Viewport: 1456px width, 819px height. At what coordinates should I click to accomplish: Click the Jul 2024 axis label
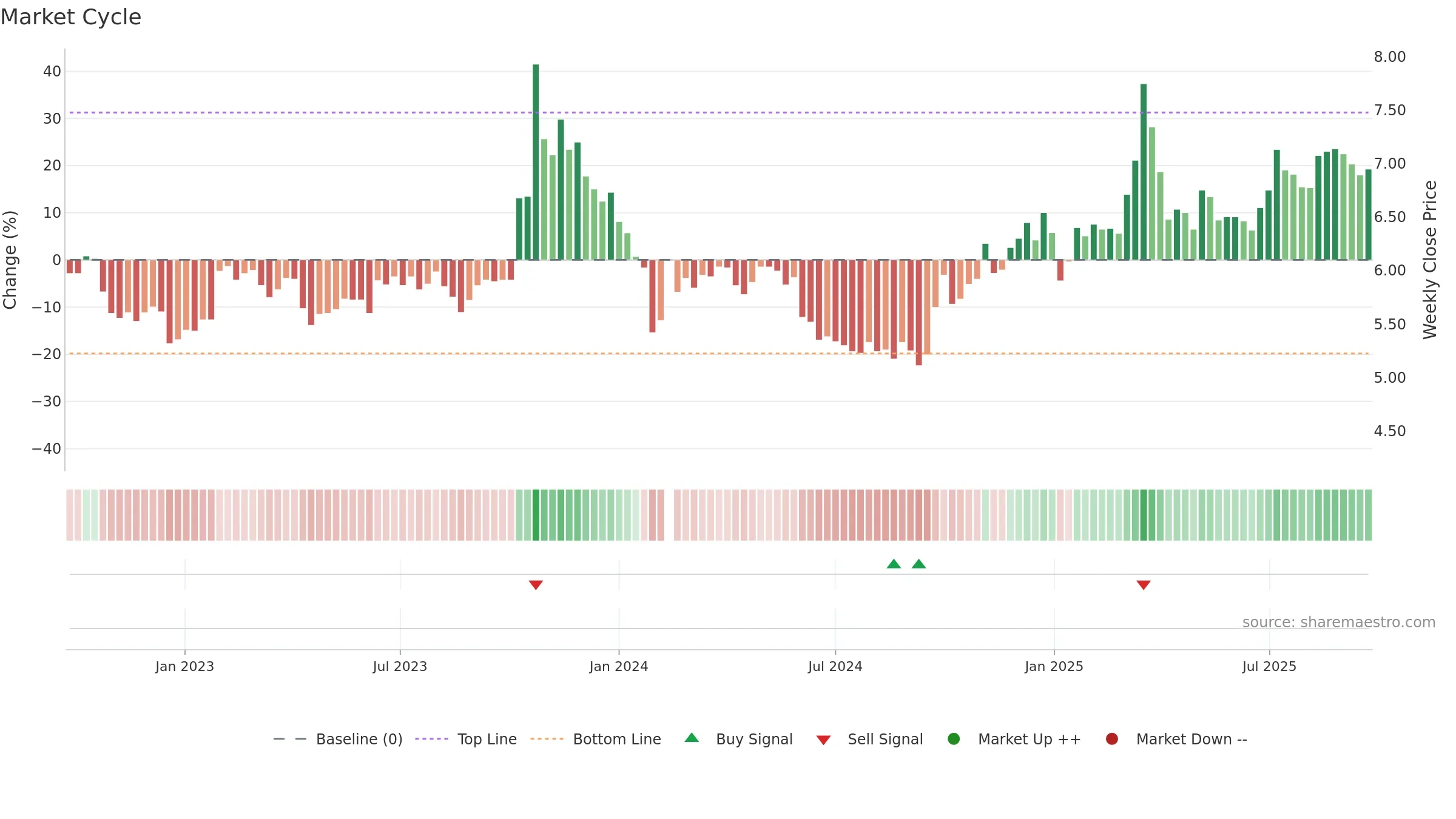pos(835,666)
